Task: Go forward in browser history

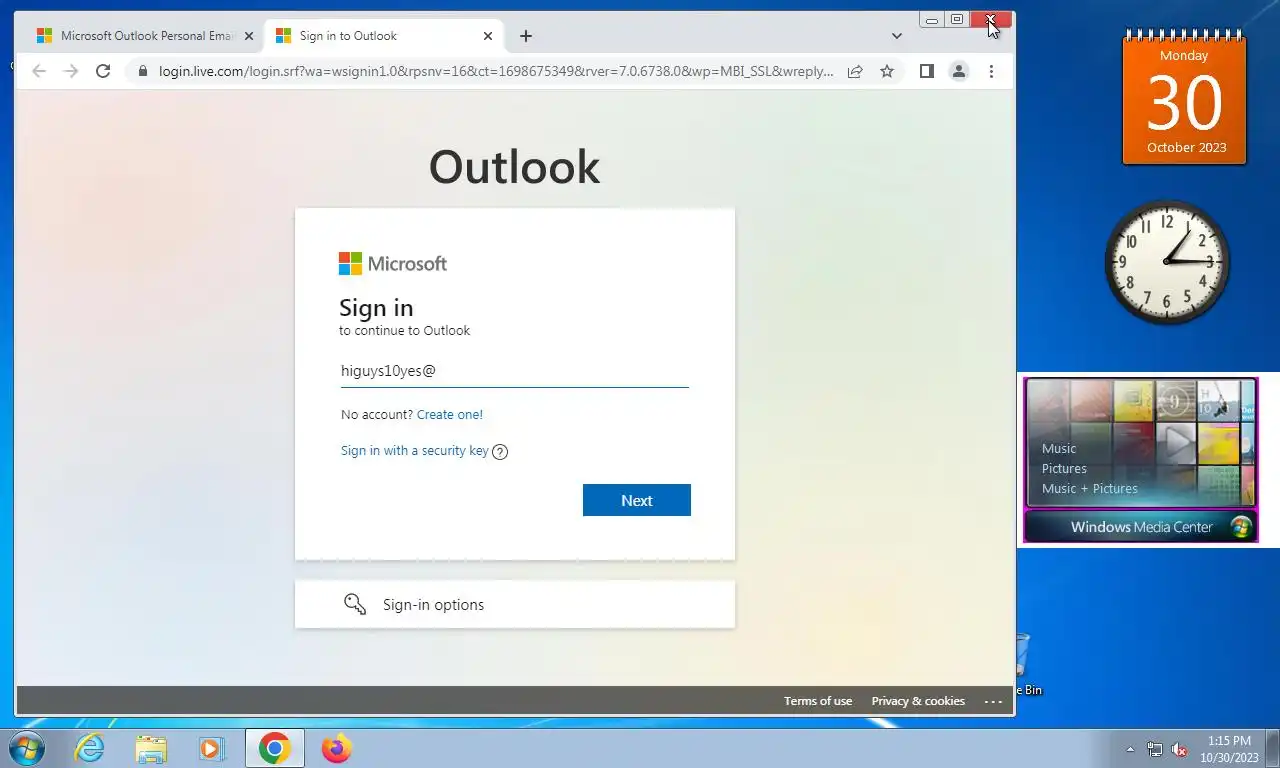Action: click(71, 71)
